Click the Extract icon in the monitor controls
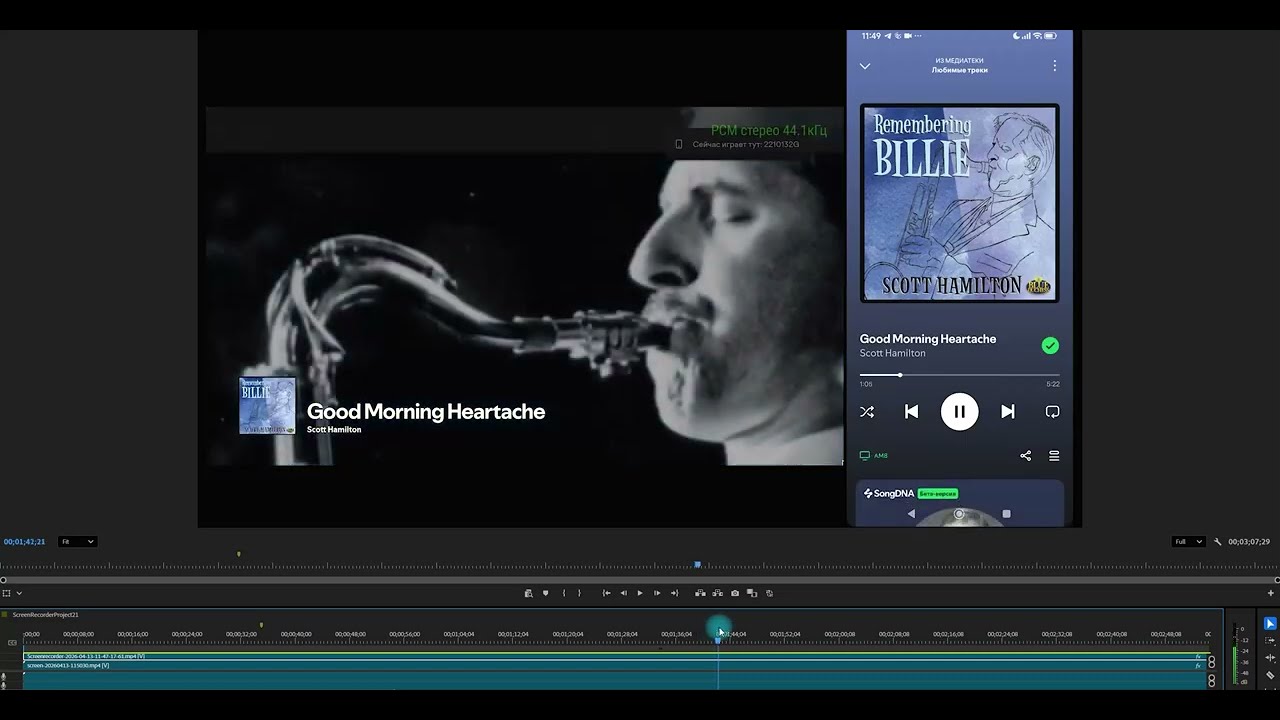The height and width of the screenshot is (720, 1280). click(x=717, y=593)
